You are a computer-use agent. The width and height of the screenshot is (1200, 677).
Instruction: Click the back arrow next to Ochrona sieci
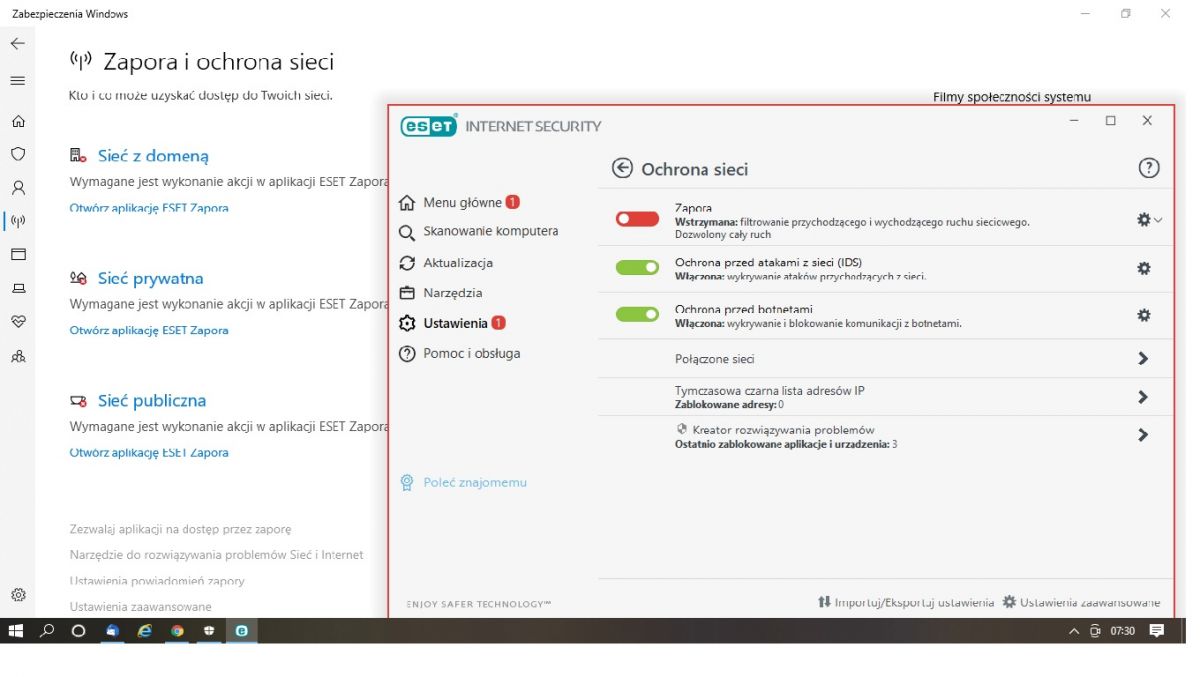tap(622, 168)
